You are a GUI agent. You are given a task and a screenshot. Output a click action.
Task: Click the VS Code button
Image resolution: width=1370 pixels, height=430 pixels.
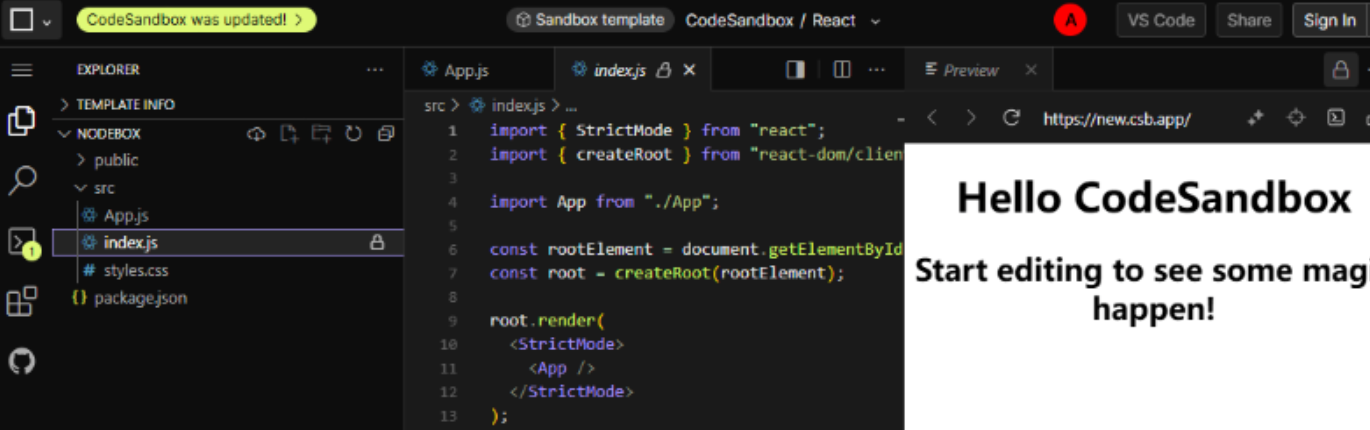coord(1160,20)
